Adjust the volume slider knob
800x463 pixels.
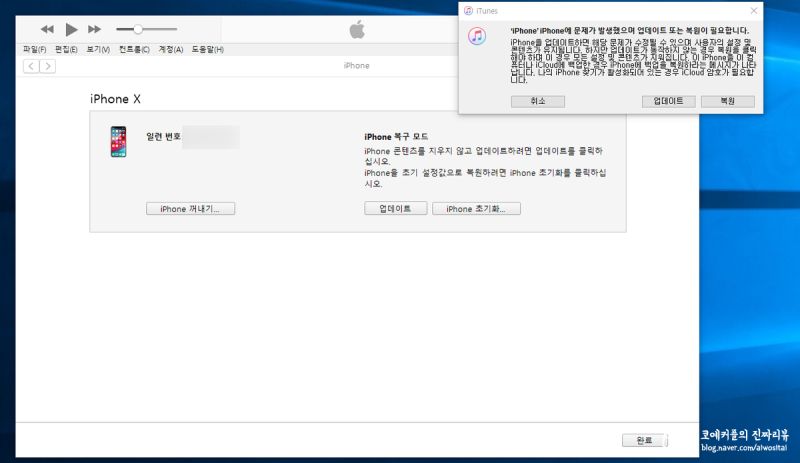[138, 30]
